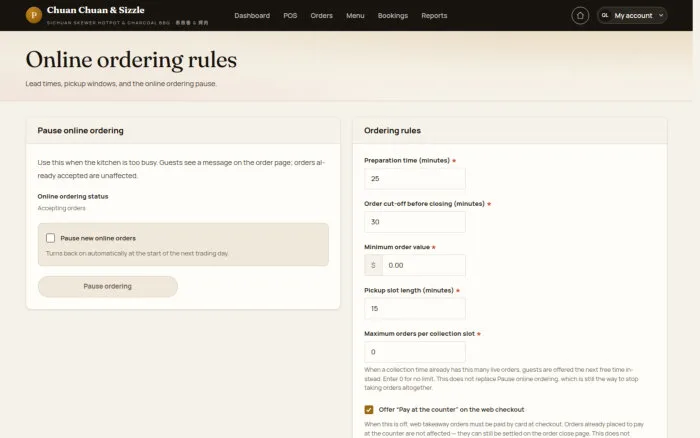
Task: Click the "Order cut-off before closing" label
Action: pos(424,204)
